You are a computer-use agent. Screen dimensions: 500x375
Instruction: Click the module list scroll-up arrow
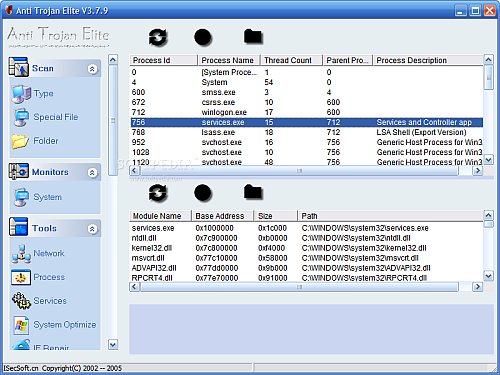tap(488, 215)
